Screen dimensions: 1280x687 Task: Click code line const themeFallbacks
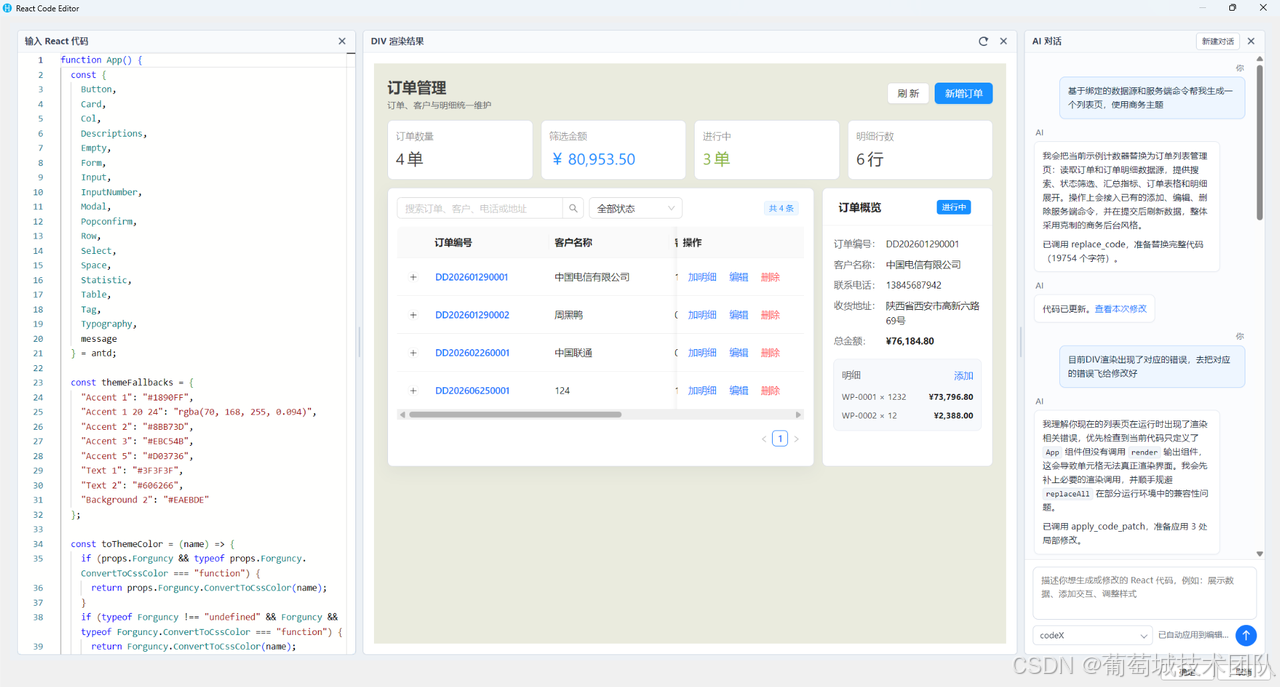132,382
